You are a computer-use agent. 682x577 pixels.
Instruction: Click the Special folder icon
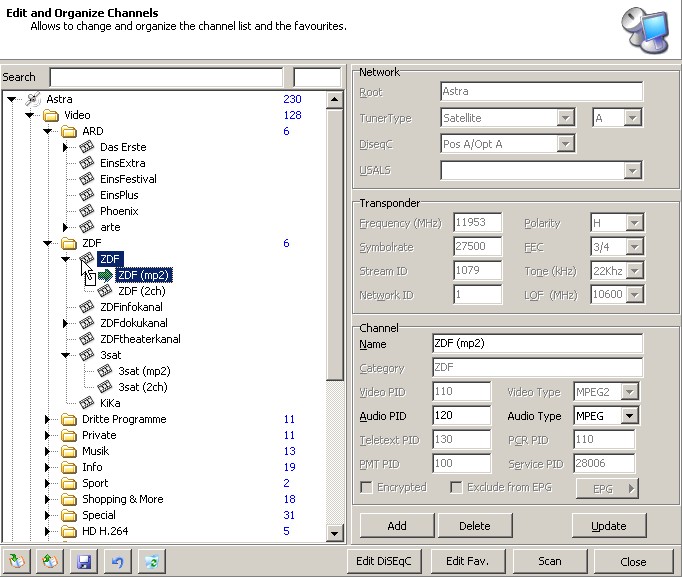click(x=69, y=515)
